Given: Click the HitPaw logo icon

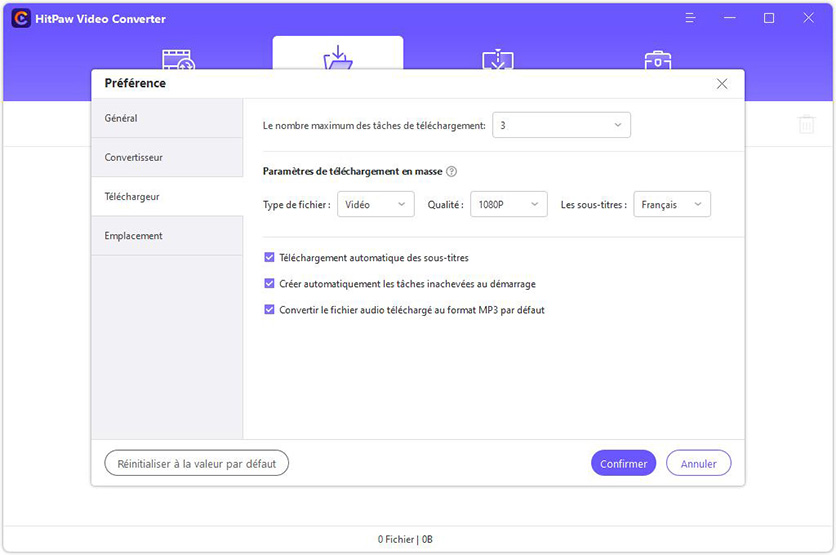Looking at the screenshot, I should [21, 19].
